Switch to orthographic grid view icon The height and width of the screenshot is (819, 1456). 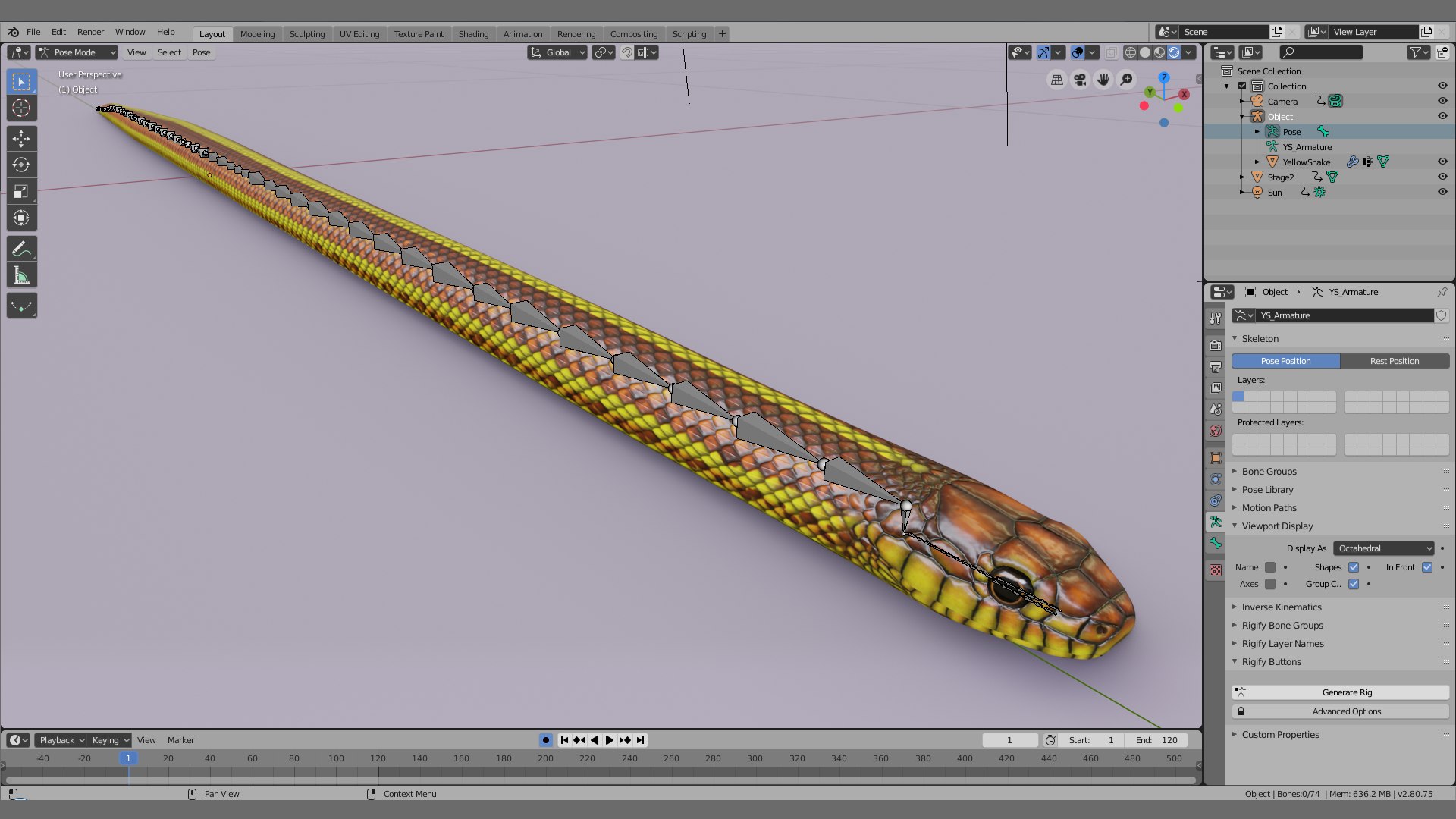click(1056, 80)
